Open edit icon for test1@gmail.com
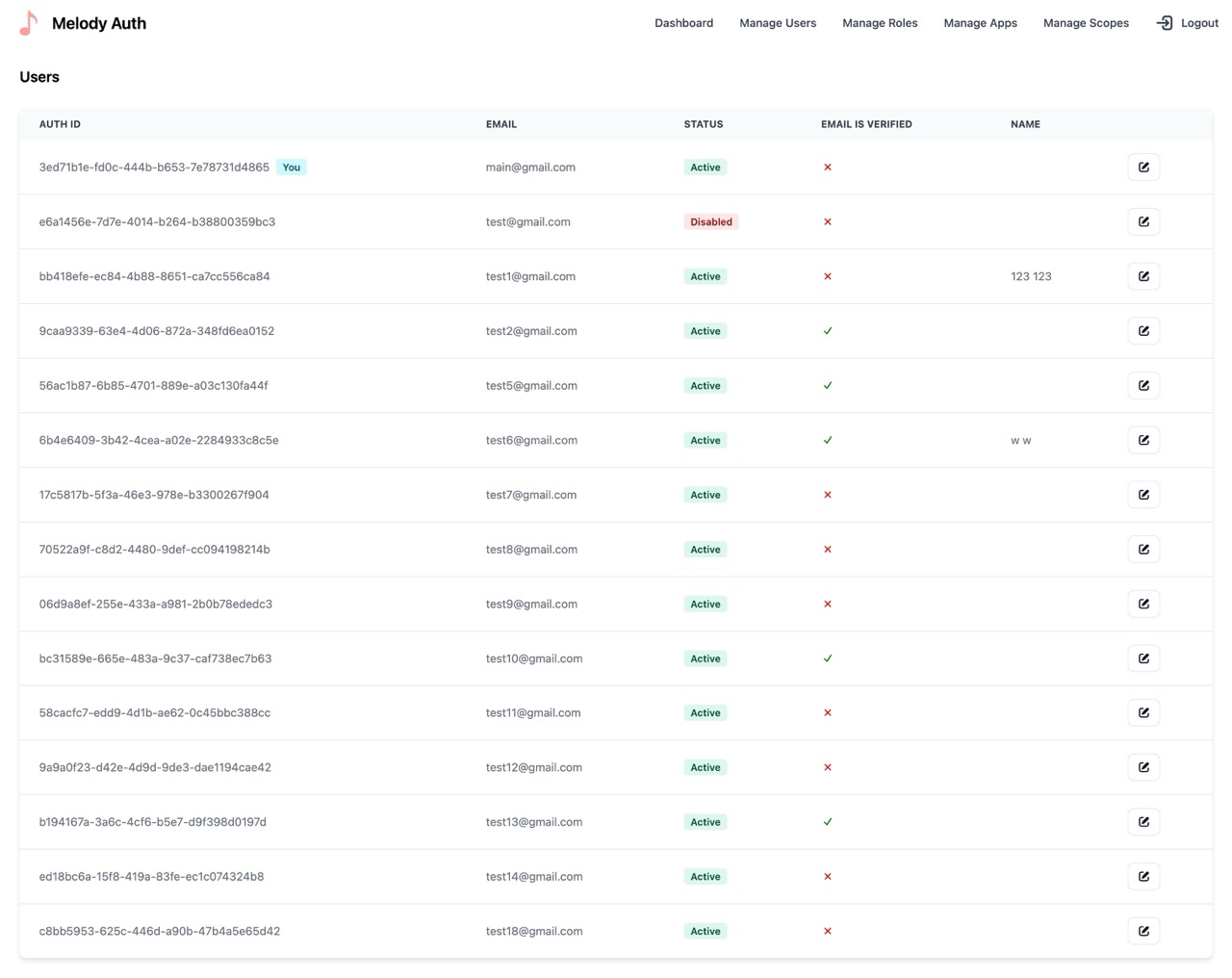This screenshot has width=1232, height=978. click(1143, 276)
